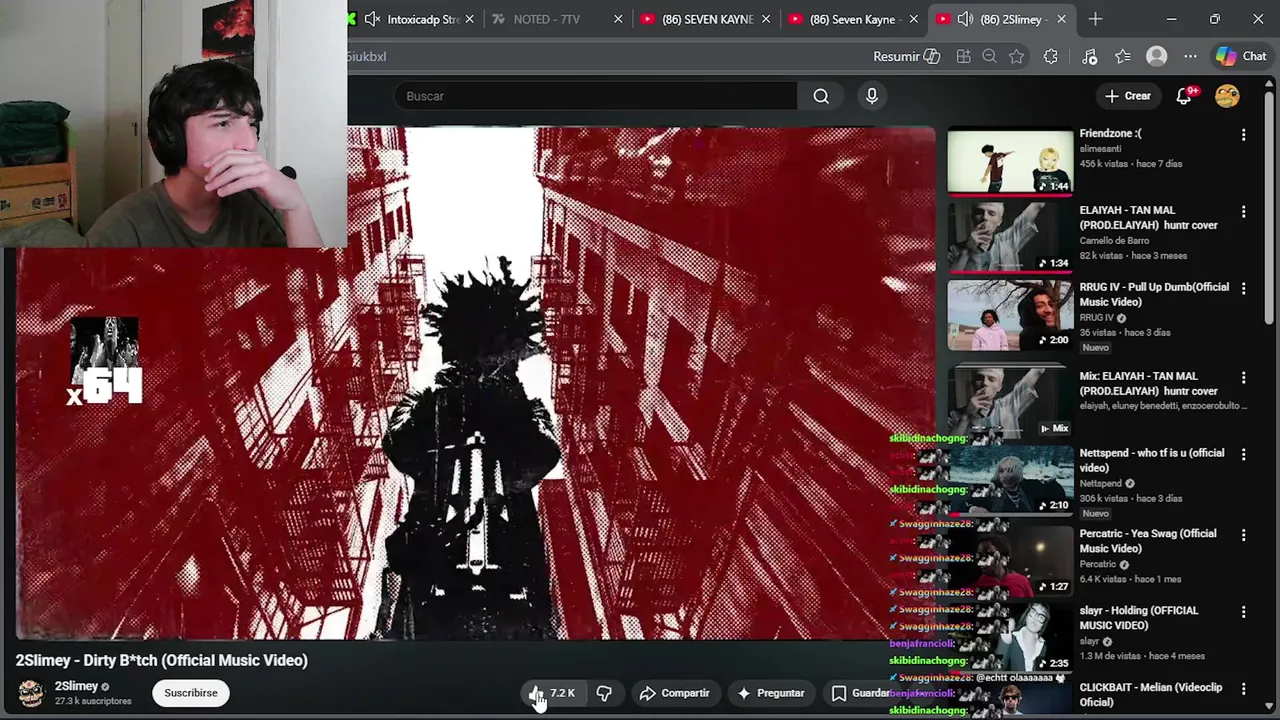This screenshot has height=720, width=1280.
Task: Close the 2Slimey tab
Action: click(1061, 19)
